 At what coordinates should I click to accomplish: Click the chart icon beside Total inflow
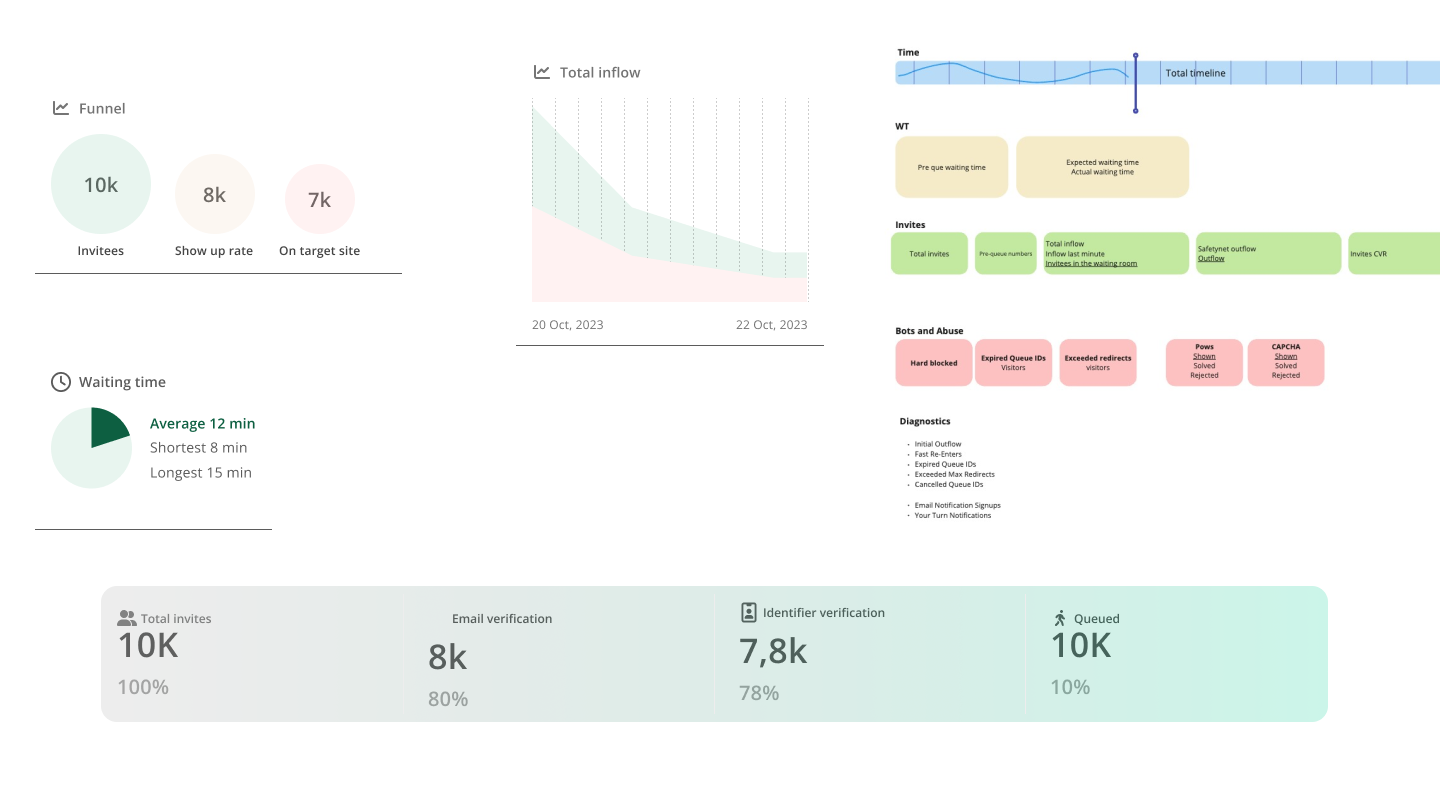[540, 71]
